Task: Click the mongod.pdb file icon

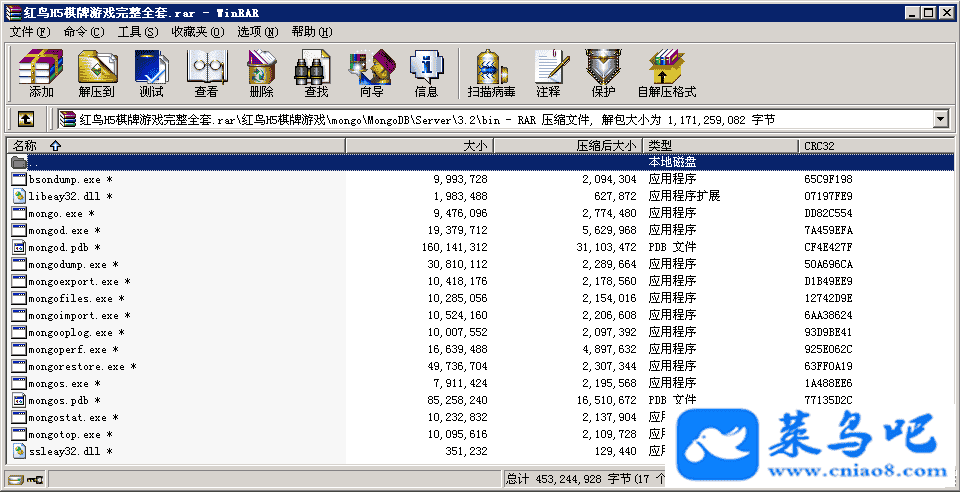Action: click(x=19, y=247)
